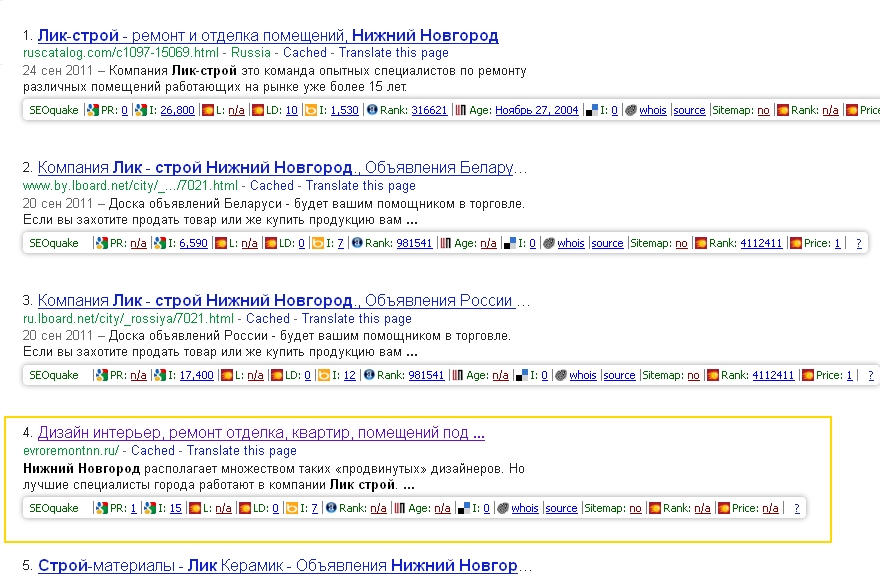Open result 1 title Лик-строй ремонт и отделка

pyautogui.click(x=268, y=36)
